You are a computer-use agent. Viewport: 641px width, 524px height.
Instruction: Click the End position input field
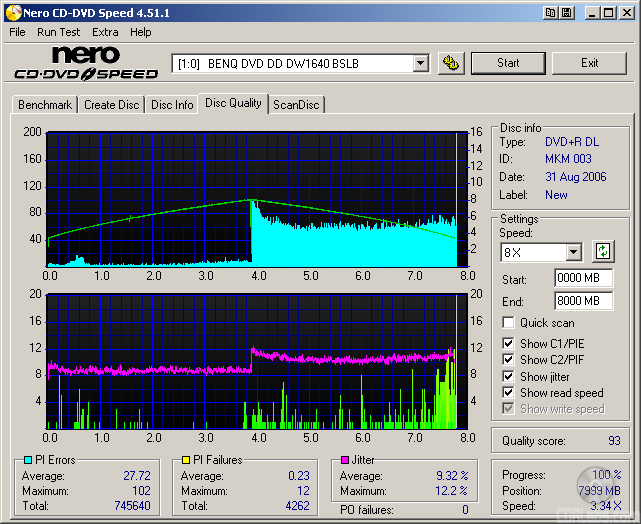tap(583, 301)
